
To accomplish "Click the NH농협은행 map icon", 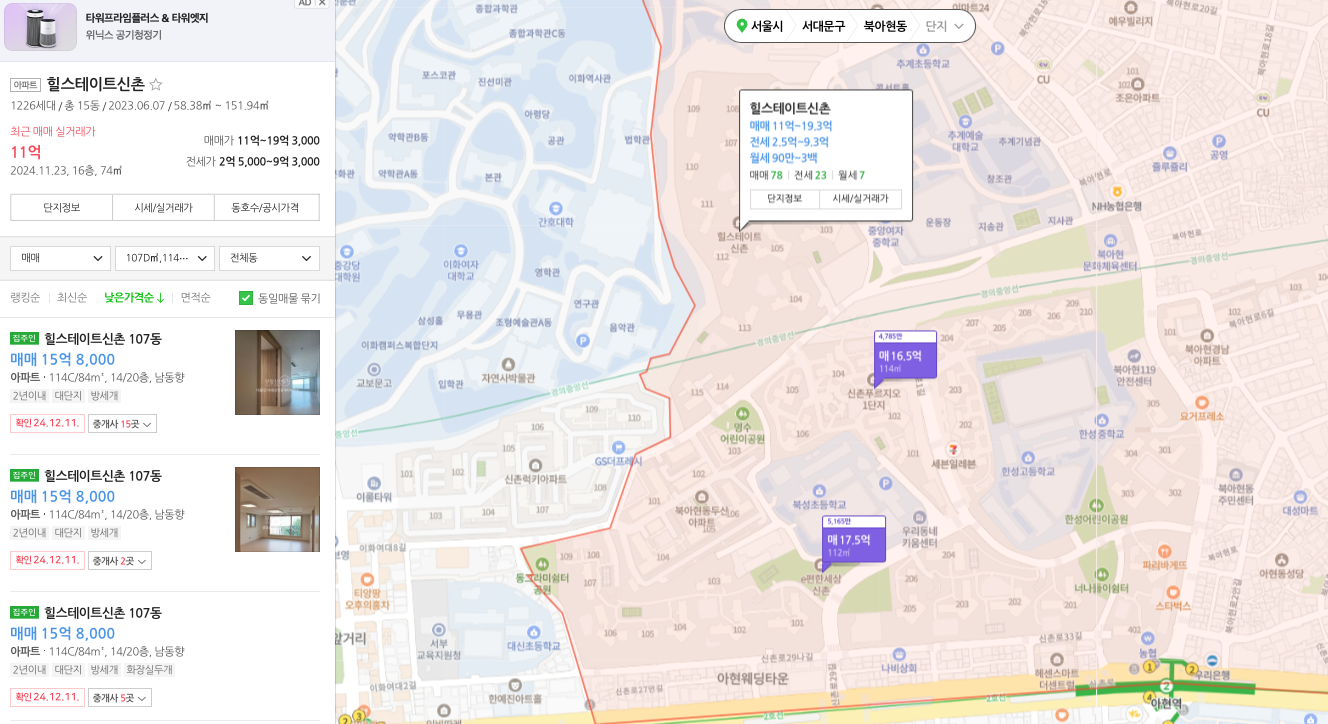I will [1117, 191].
